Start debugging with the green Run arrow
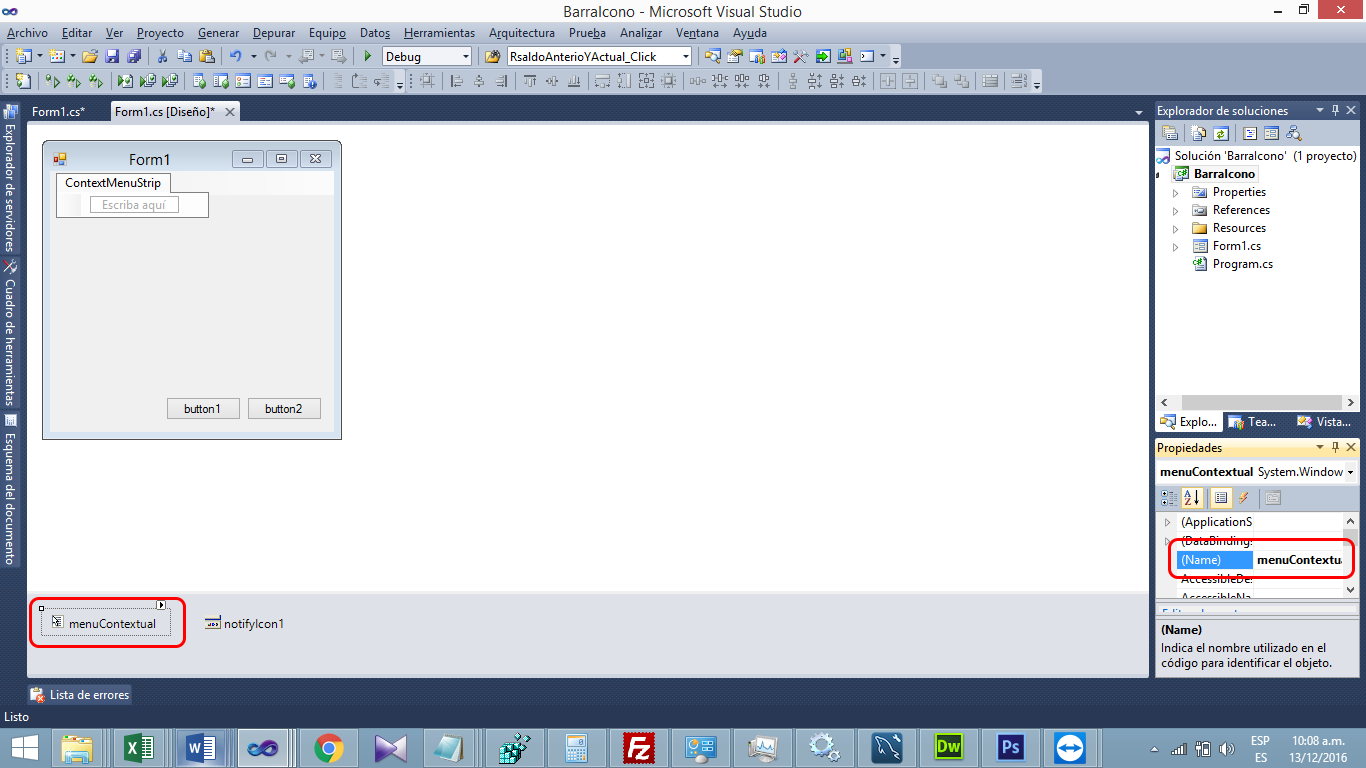Viewport: 1366px width, 768px height. (366, 56)
